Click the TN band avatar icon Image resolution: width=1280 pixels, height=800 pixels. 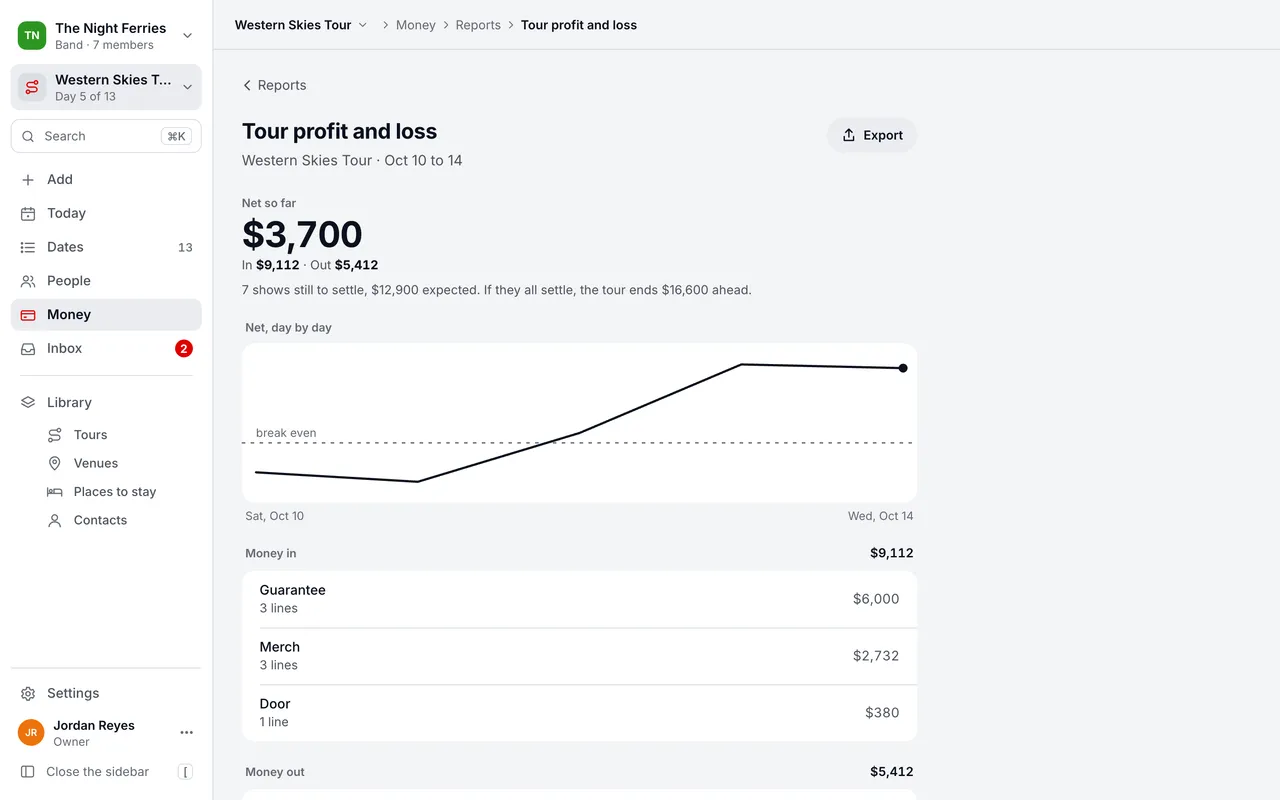[32, 35]
